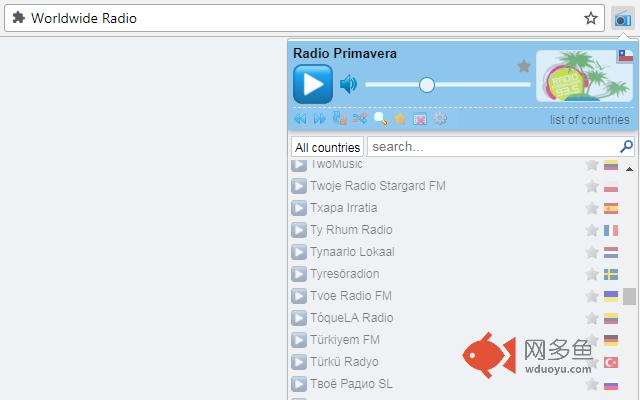Select the Tynaarlo Lokaal station name
The width and height of the screenshot is (640, 400).
click(352, 252)
